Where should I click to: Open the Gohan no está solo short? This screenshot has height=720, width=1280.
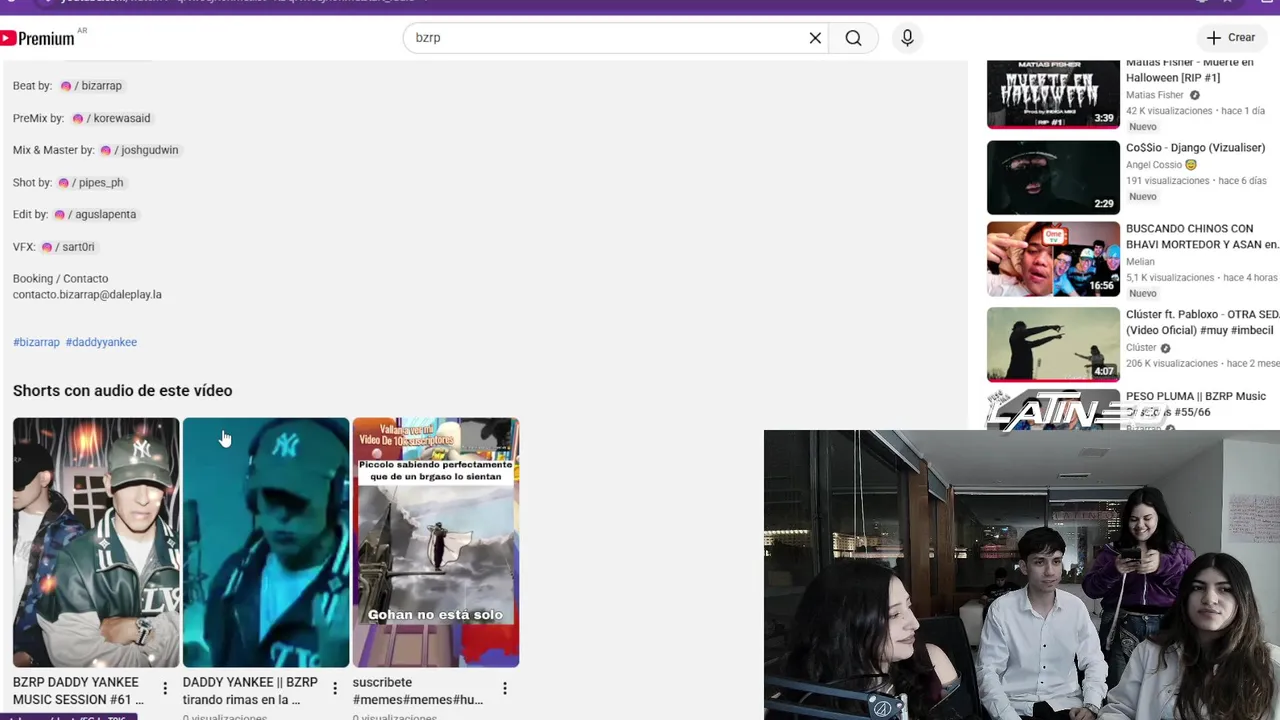[x=436, y=542]
